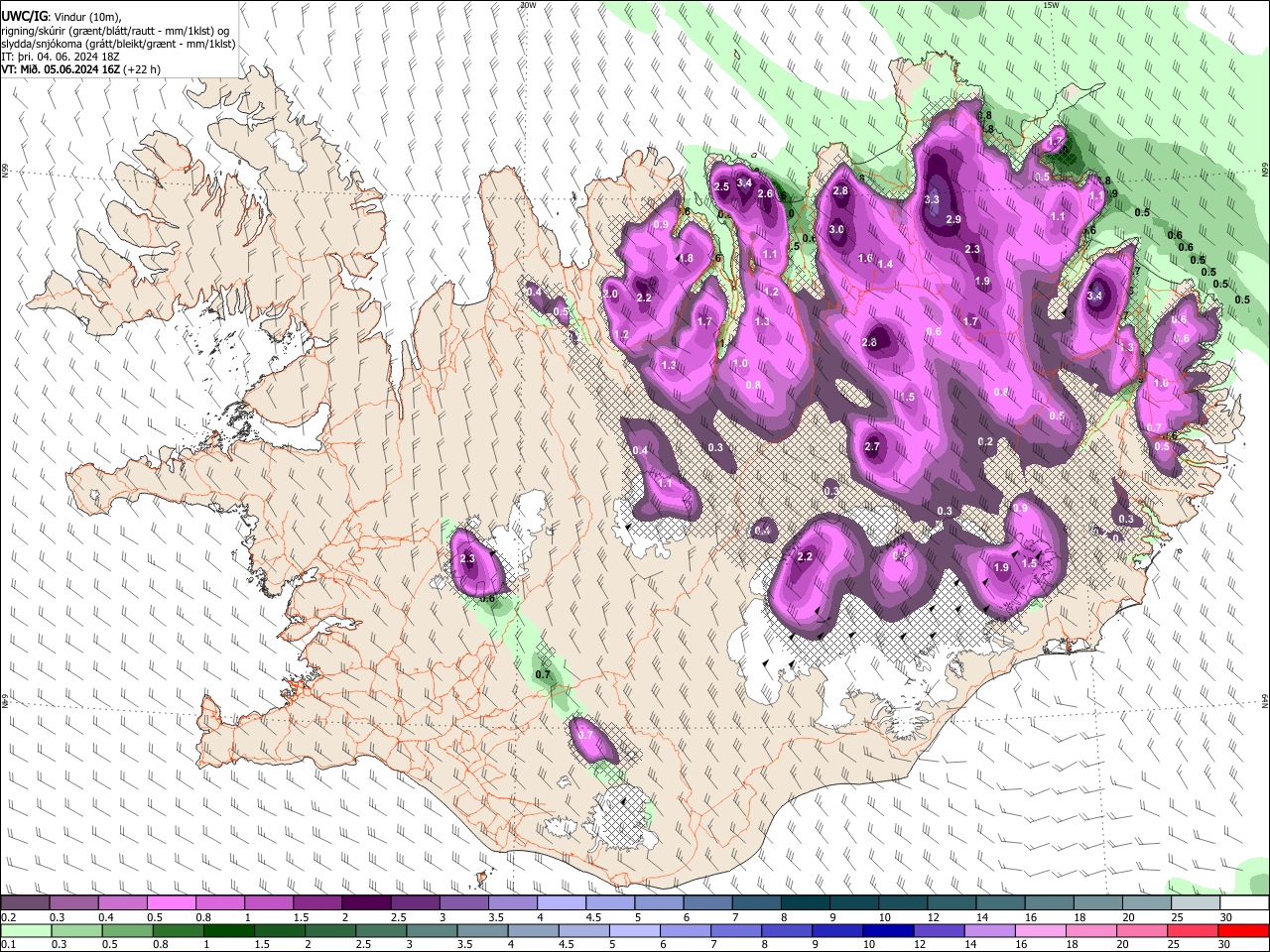Screen dimensions: 1270x952
Task: Pick the deep navy 10–12 rain swatch
Action: point(886,930)
